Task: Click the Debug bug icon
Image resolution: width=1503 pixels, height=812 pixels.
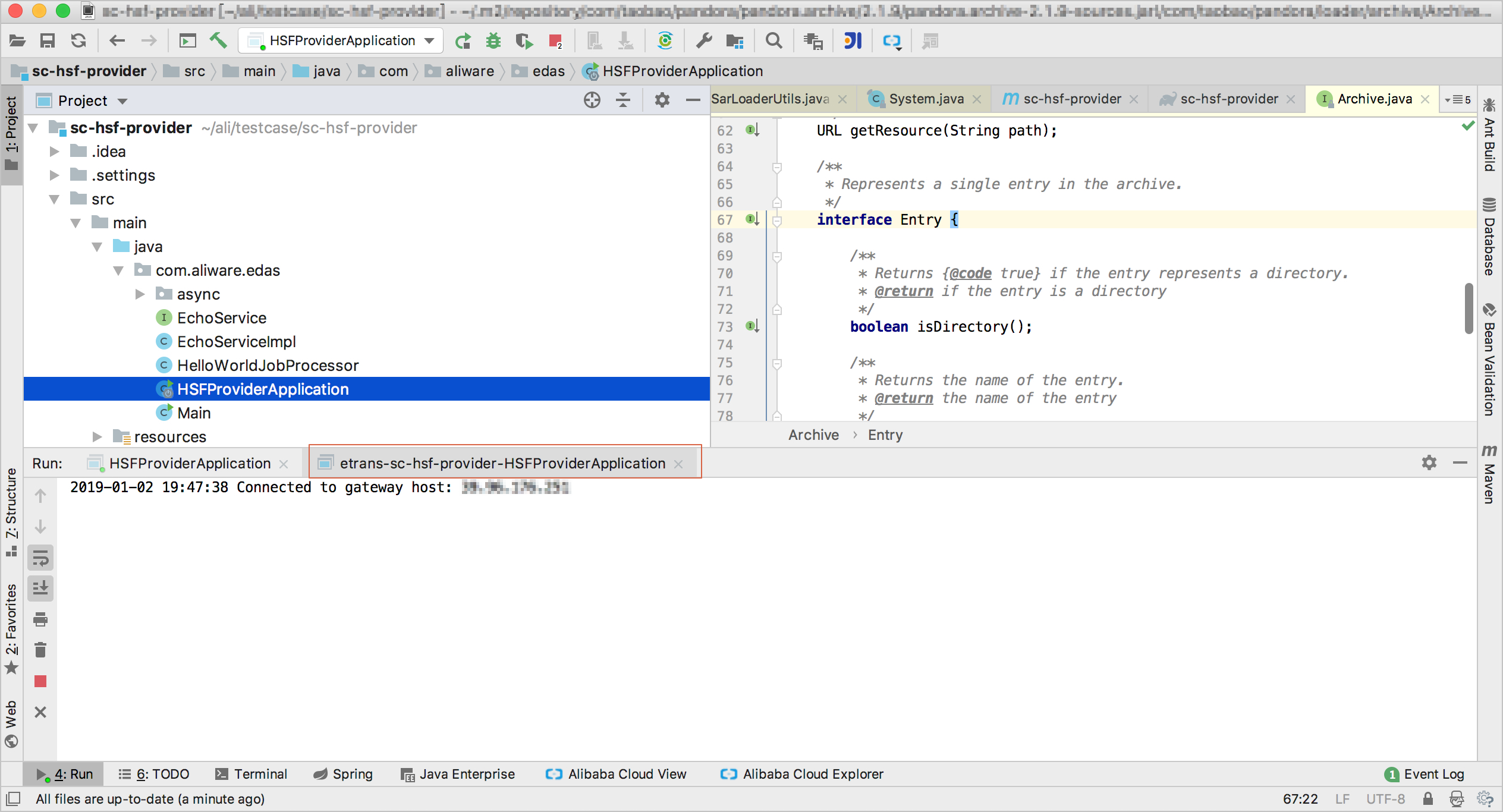Action: (x=493, y=41)
